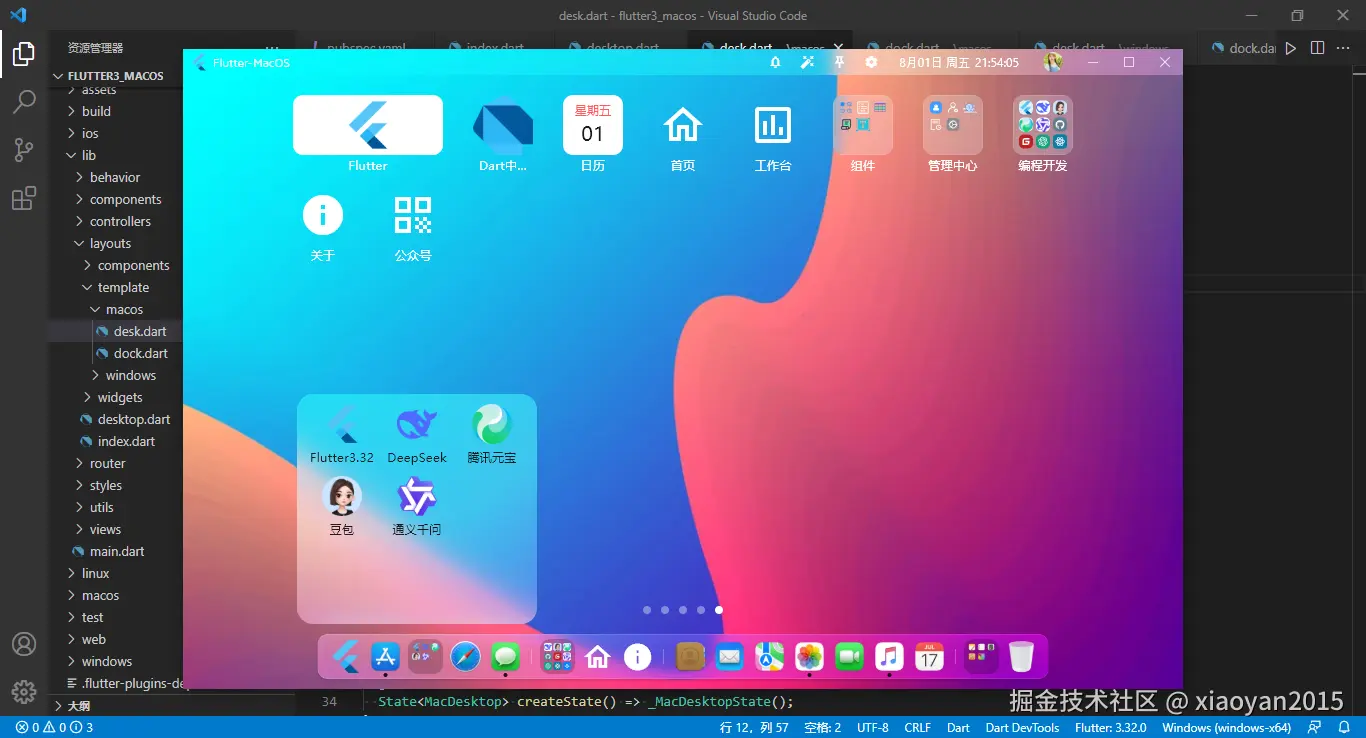
Task: Toggle the pin icon in Flutter-MacOS bar
Action: pyautogui.click(x=839, y=62)
